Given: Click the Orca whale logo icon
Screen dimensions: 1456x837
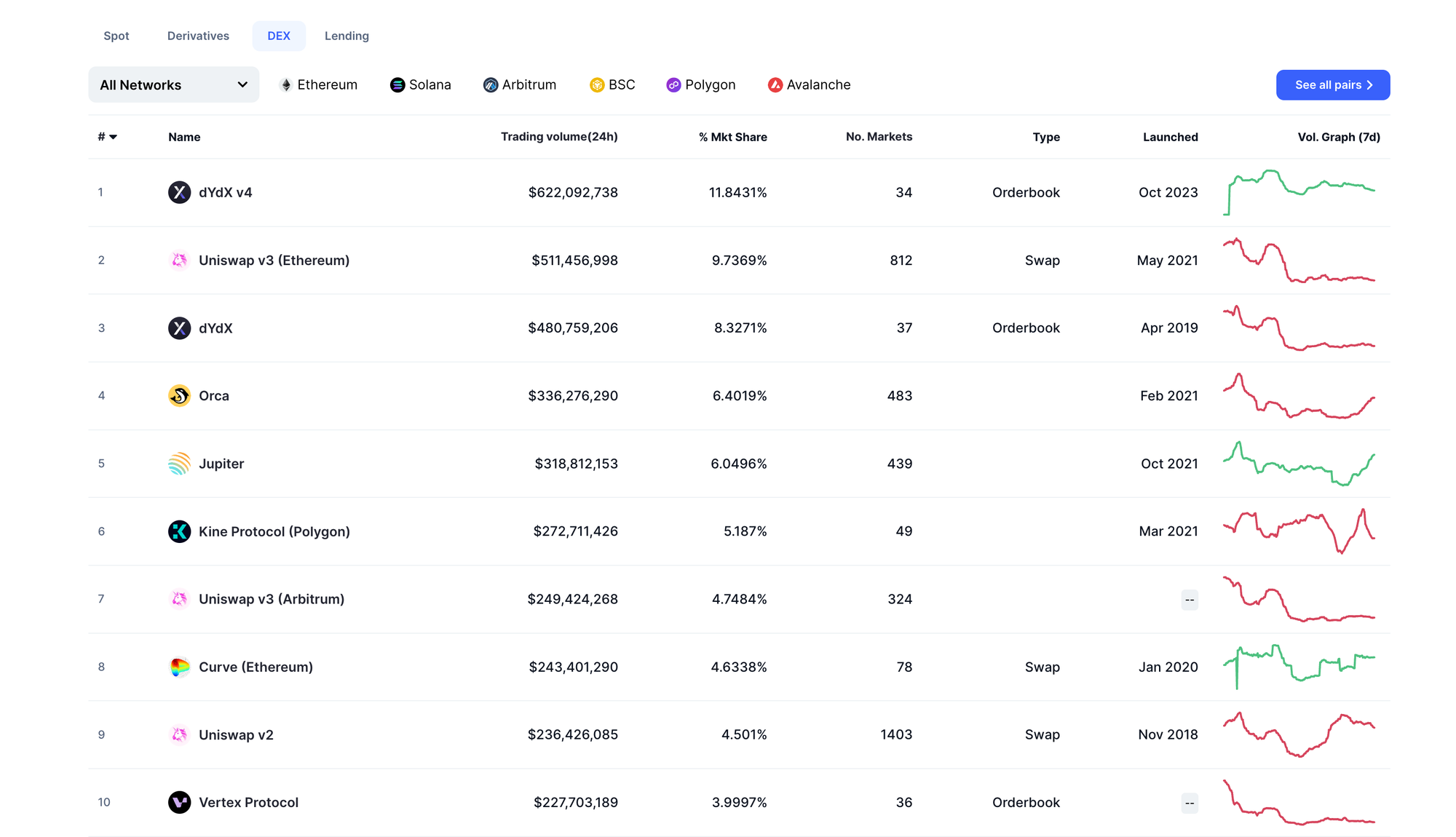Looking at the screenshot, I should click(179, 395).
